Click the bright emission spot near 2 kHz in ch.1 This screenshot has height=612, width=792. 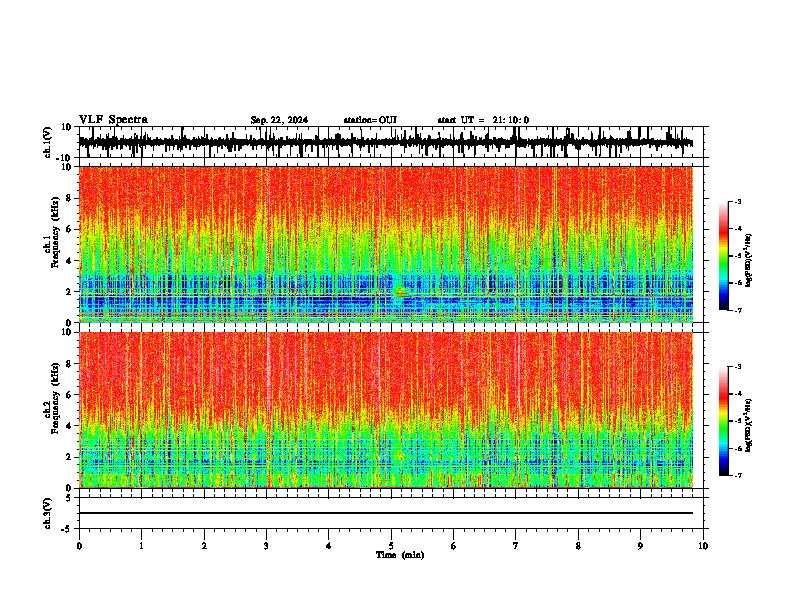(x=400, y=291)
